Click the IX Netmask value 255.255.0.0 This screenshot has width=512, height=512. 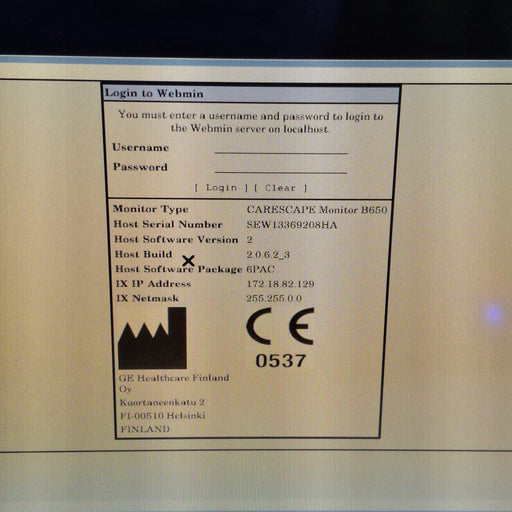[x=274, y=298]
